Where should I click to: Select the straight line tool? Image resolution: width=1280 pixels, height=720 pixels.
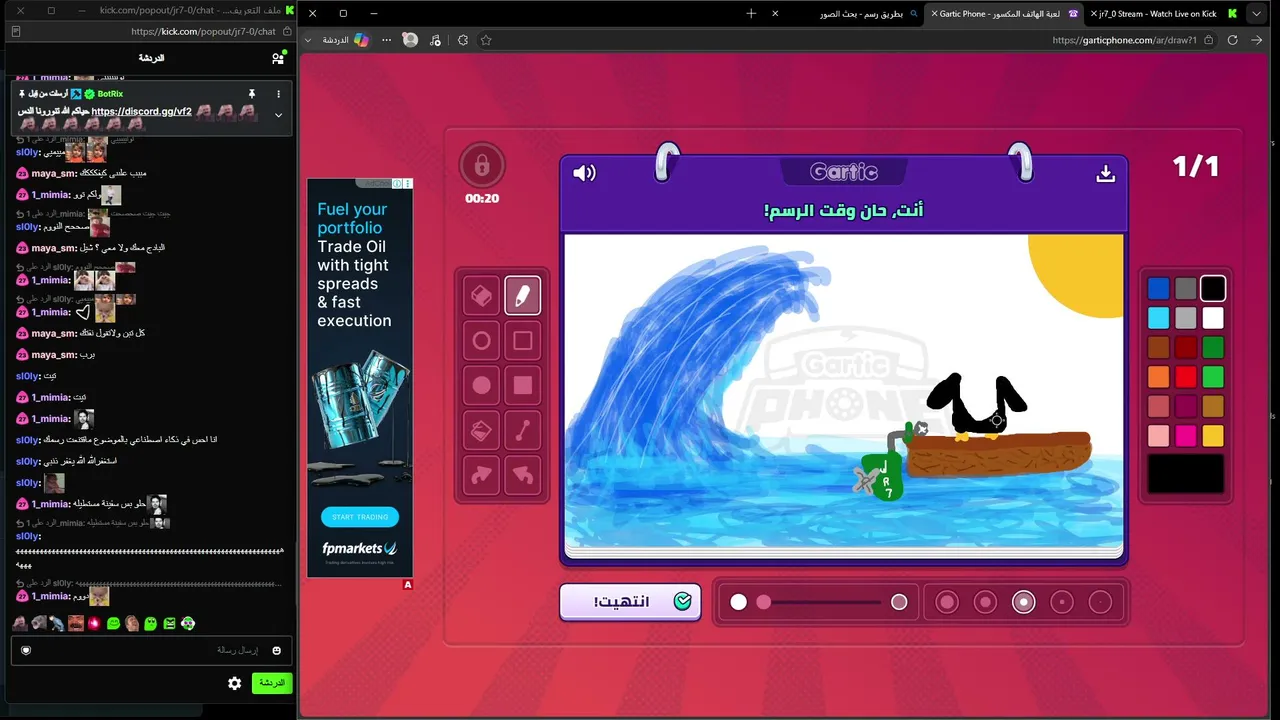pyautogui.click(x=522, y=431)
